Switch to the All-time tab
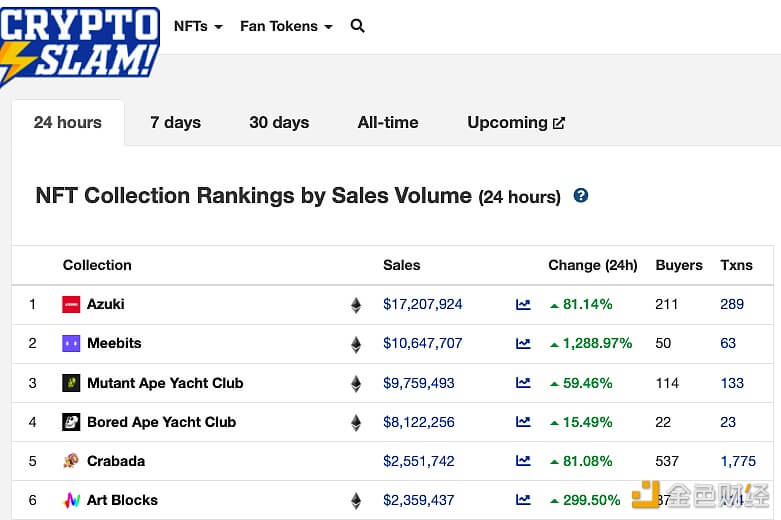Image resolution: width=781 pixels, height=520 pixels. [388, 123]
